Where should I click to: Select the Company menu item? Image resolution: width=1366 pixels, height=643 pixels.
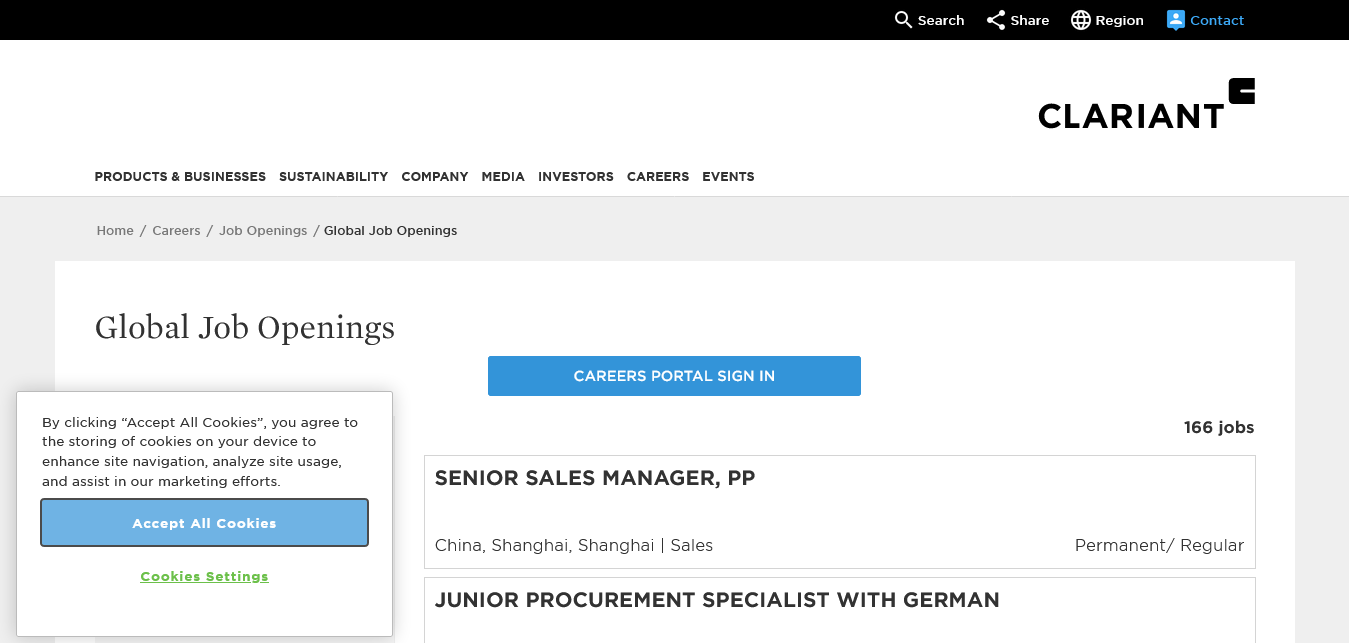click(x=435, y=177)
